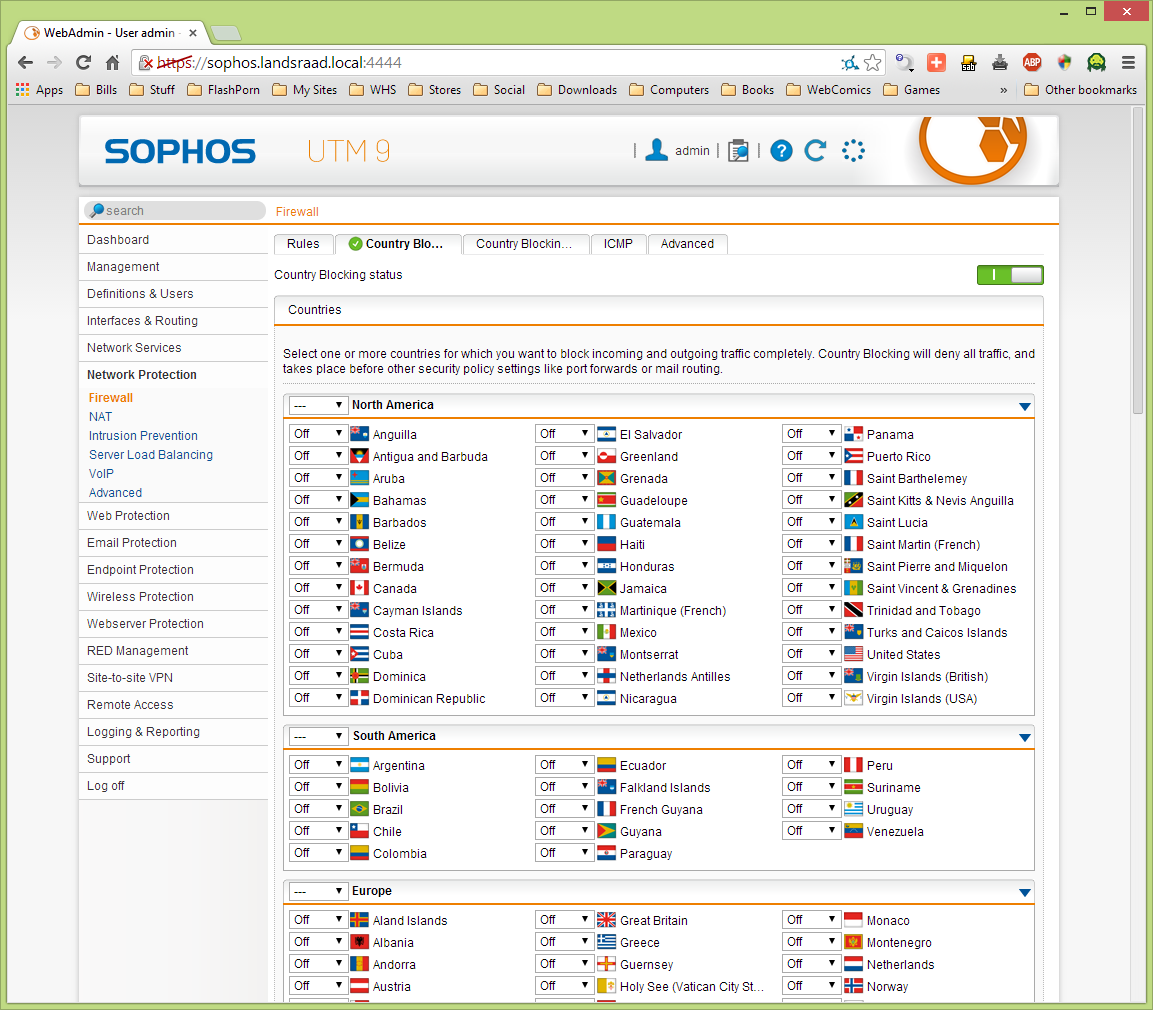Switch to the Advanced firewall tab
1153x1010 pixels.
point(687,244)
